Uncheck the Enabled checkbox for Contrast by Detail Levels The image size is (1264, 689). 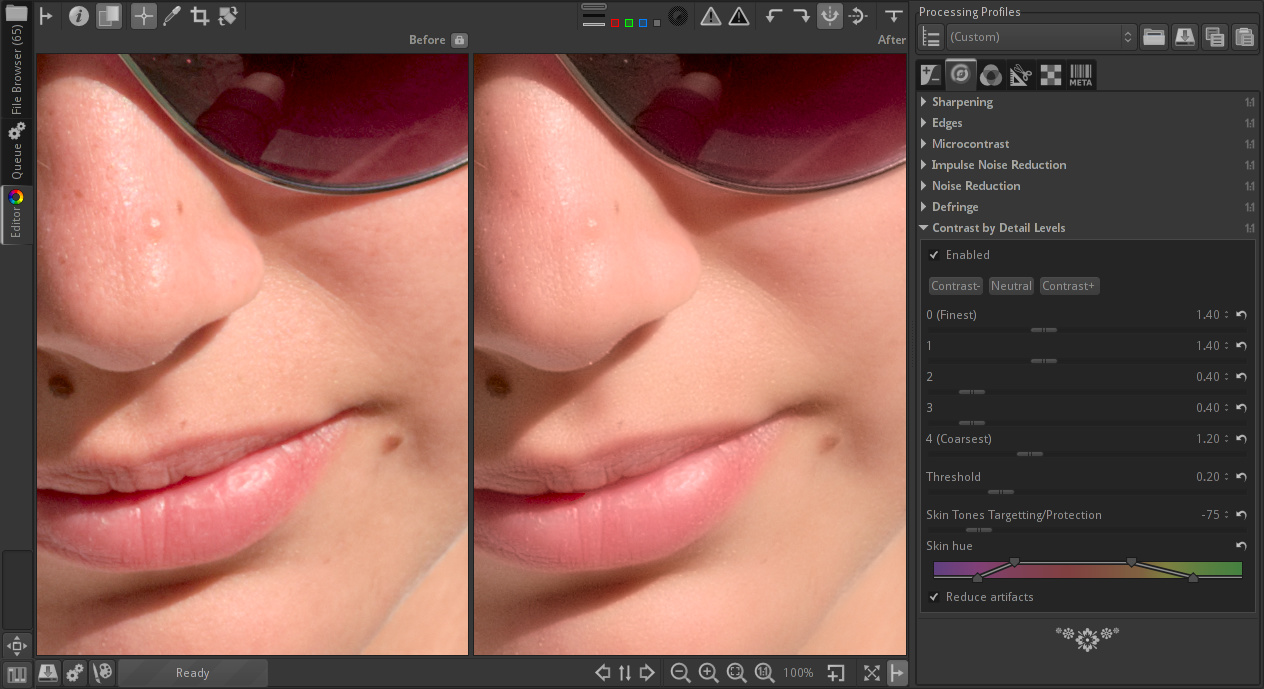click(934, 255)
